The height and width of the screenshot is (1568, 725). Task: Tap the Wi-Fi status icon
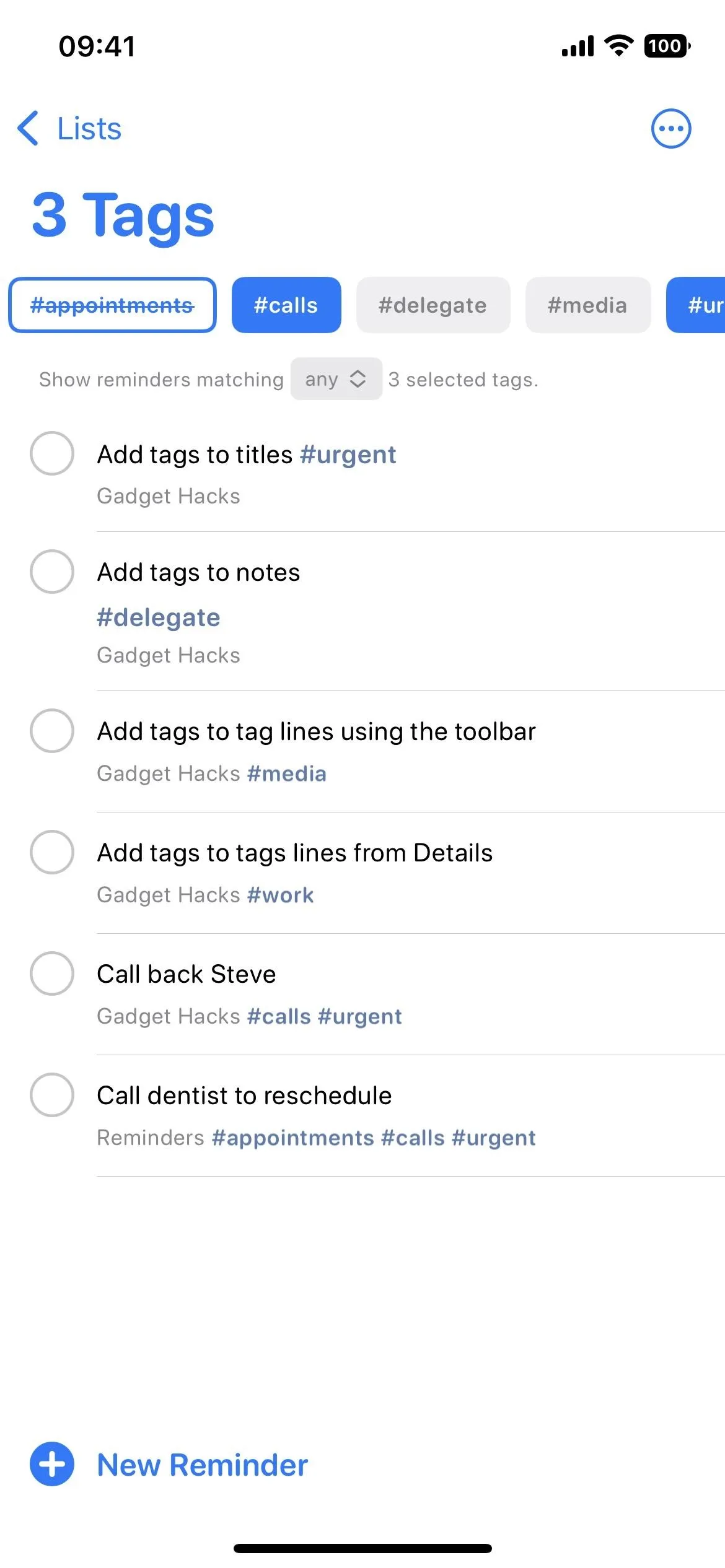[619, 45]
